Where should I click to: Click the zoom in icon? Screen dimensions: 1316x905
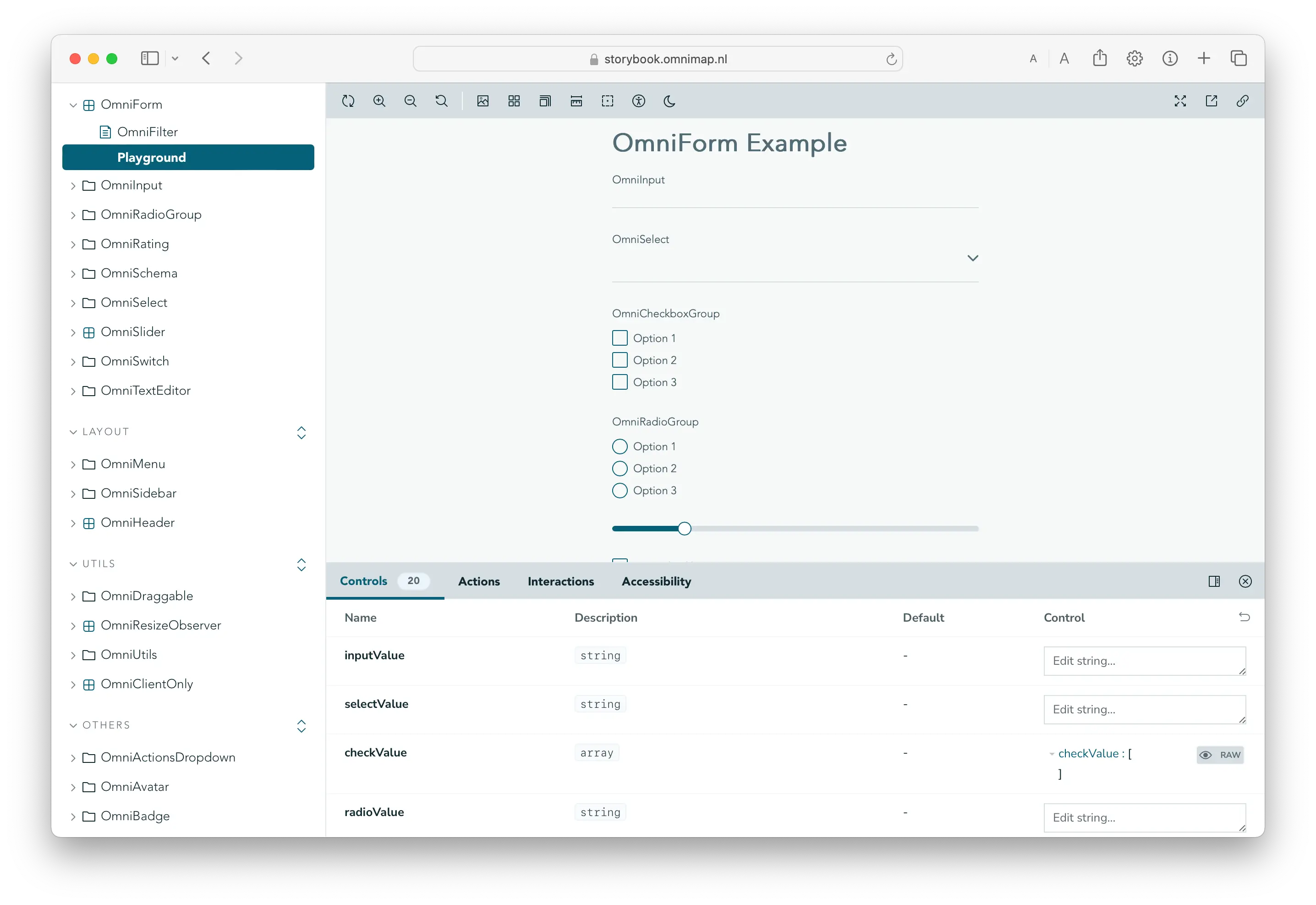(380, 101)
